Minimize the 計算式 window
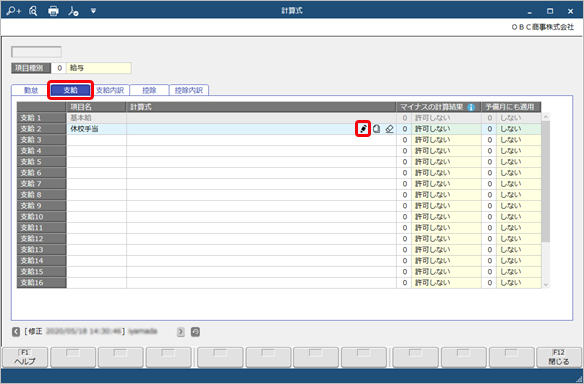The height and width of the screenshot is (384, 584). coord(530,12)
